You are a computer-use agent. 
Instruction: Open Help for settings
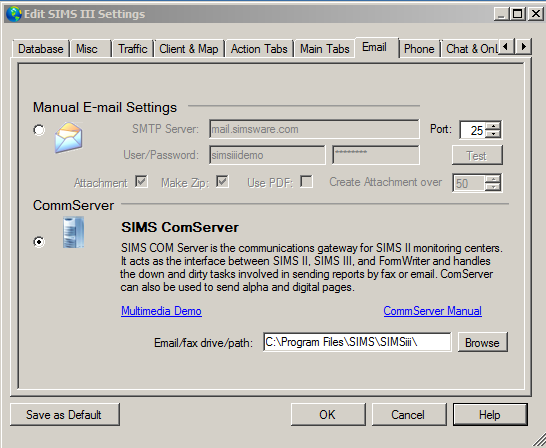point(490,415)
